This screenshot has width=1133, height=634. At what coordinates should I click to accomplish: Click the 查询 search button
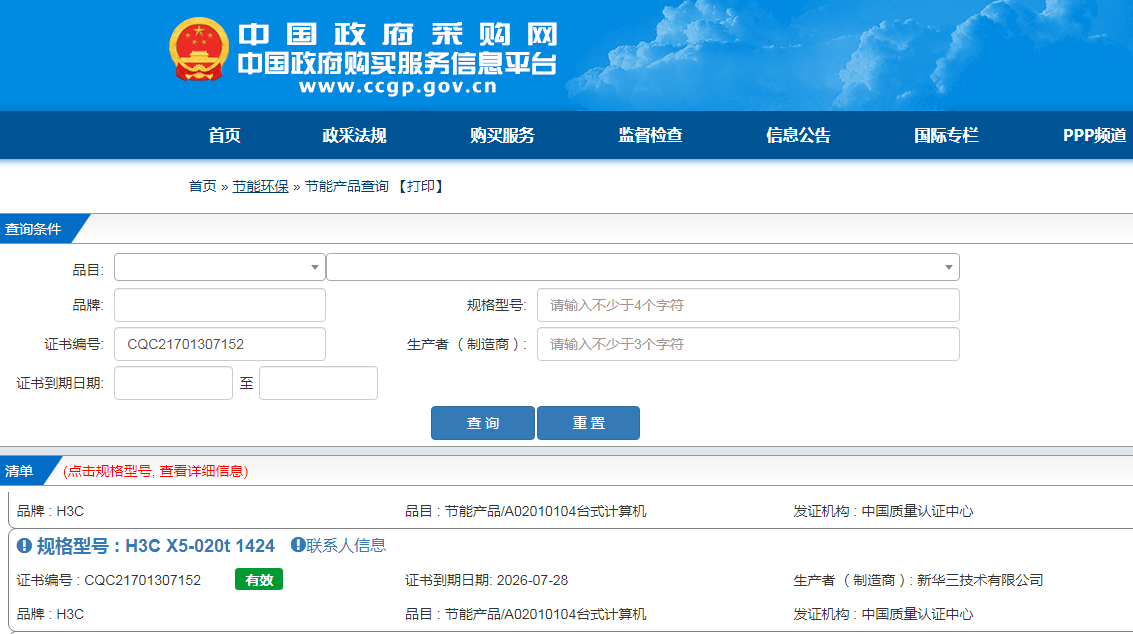click(483, 423)
